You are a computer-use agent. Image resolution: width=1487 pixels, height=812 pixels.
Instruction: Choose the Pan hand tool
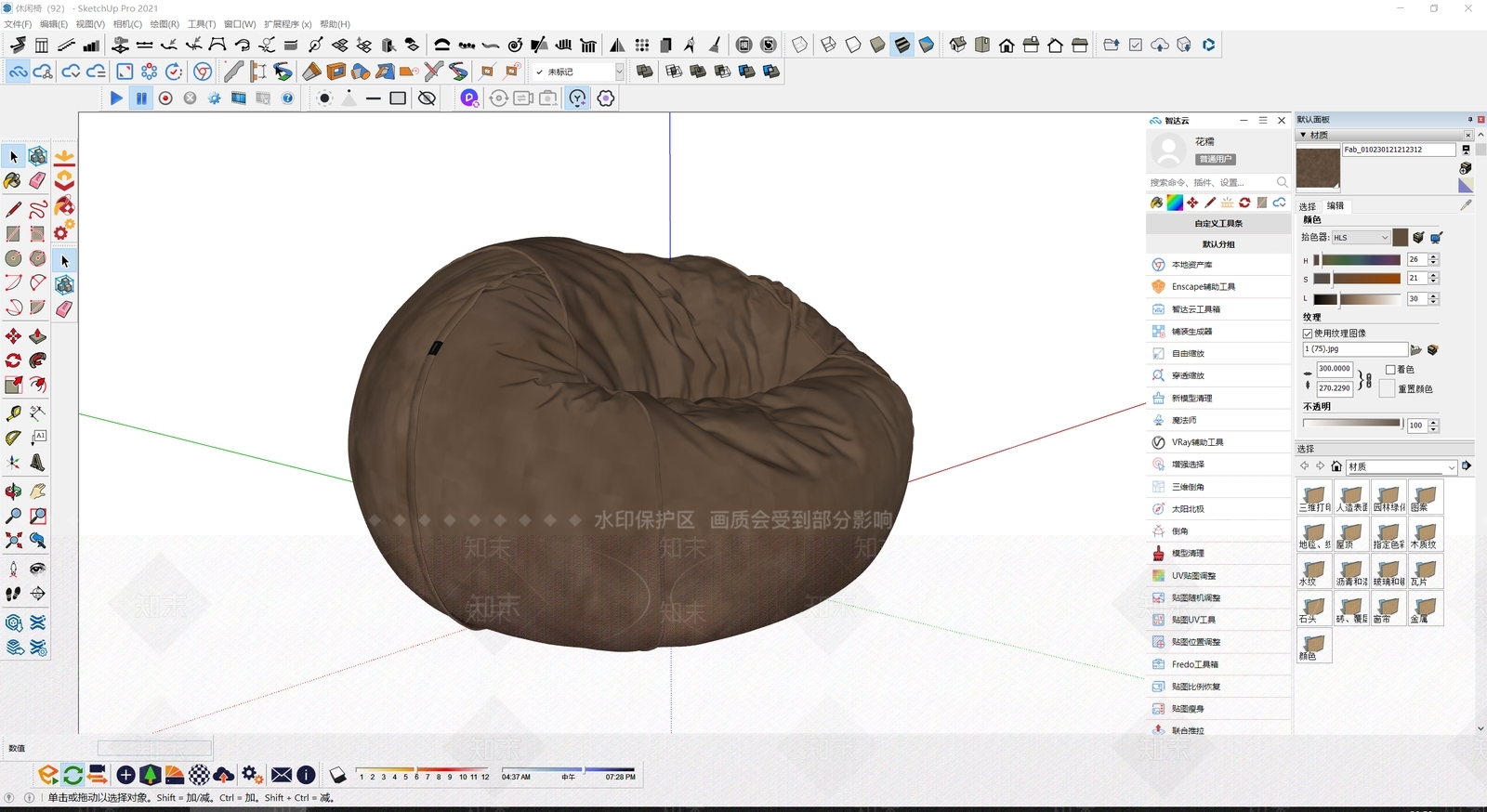click(37, 491)
